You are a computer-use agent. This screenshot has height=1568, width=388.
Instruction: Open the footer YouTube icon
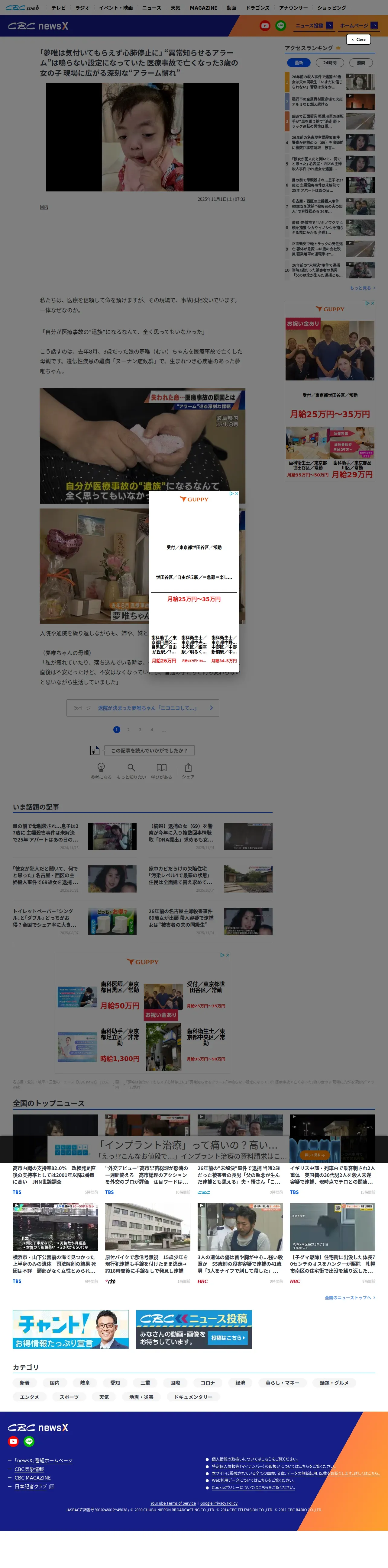(13, 1441)
